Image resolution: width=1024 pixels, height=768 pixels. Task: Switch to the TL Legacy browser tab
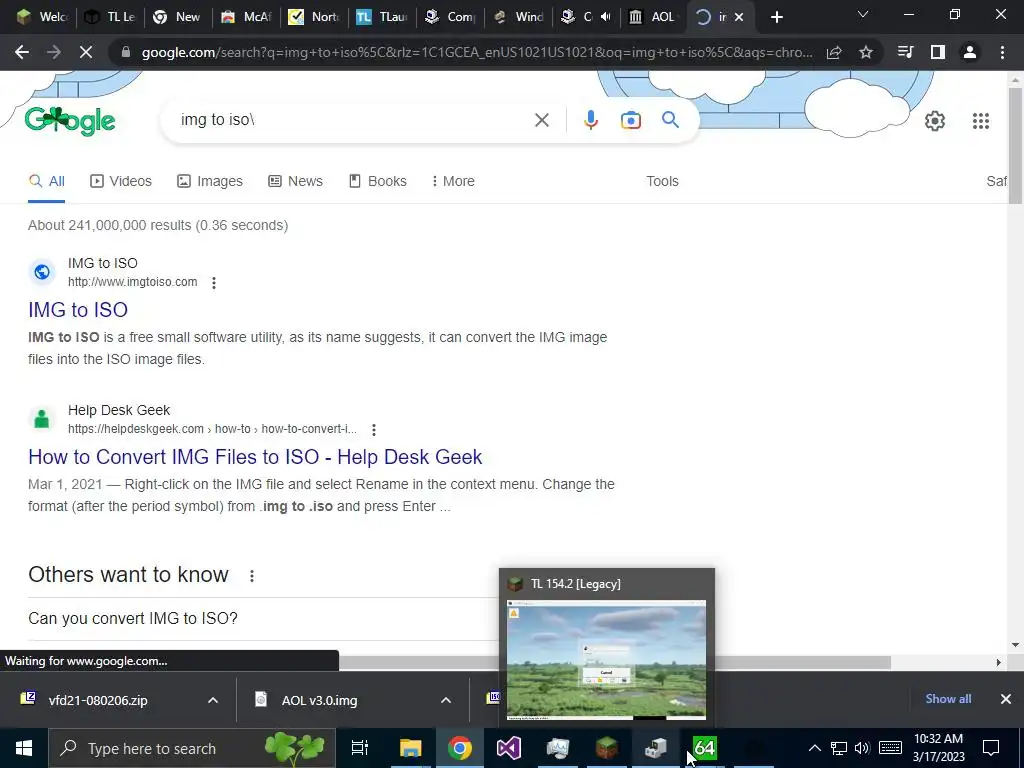tap(110, 17)
